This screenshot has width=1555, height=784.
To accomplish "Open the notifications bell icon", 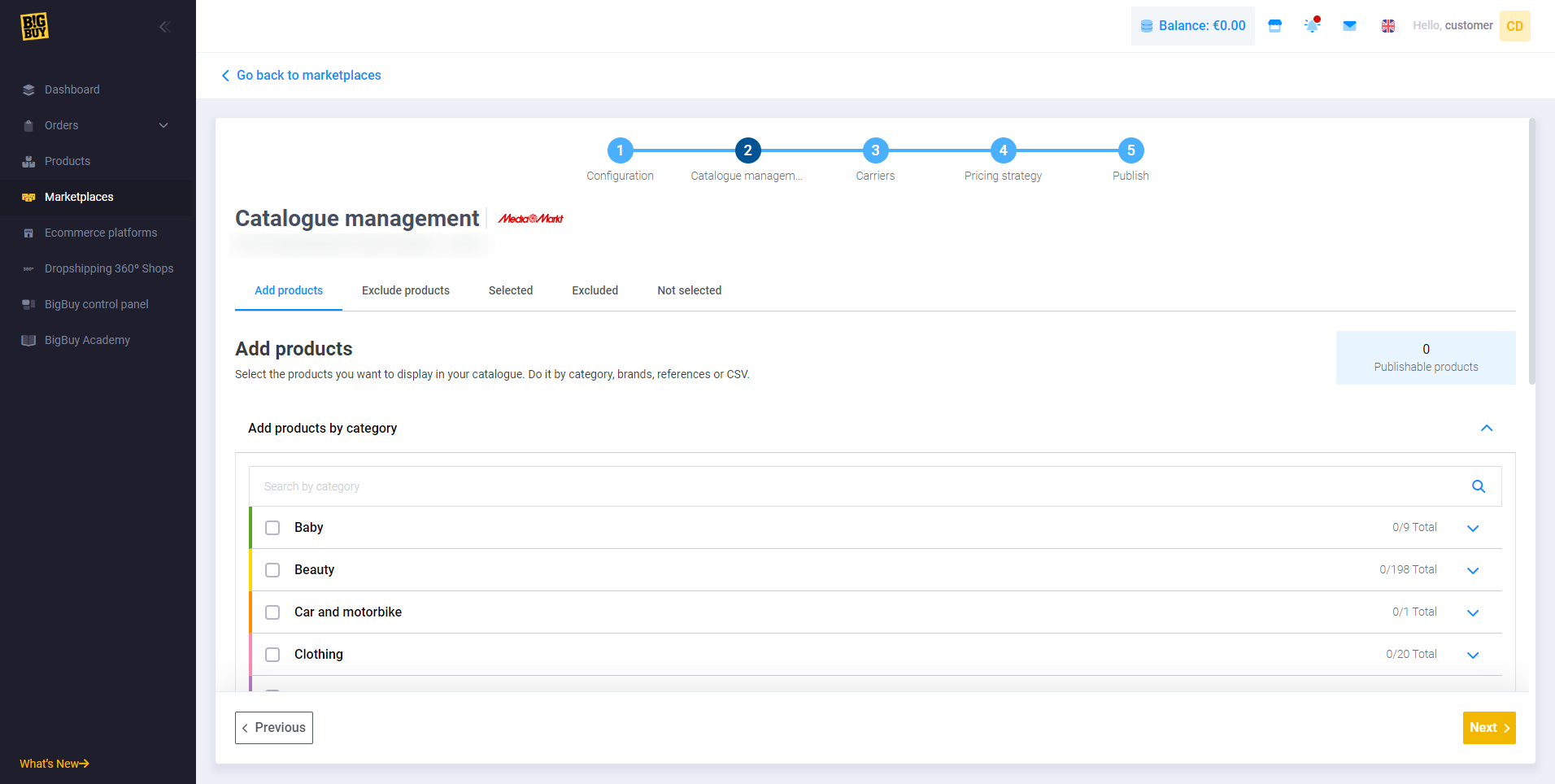I will tap(1312, 26).
